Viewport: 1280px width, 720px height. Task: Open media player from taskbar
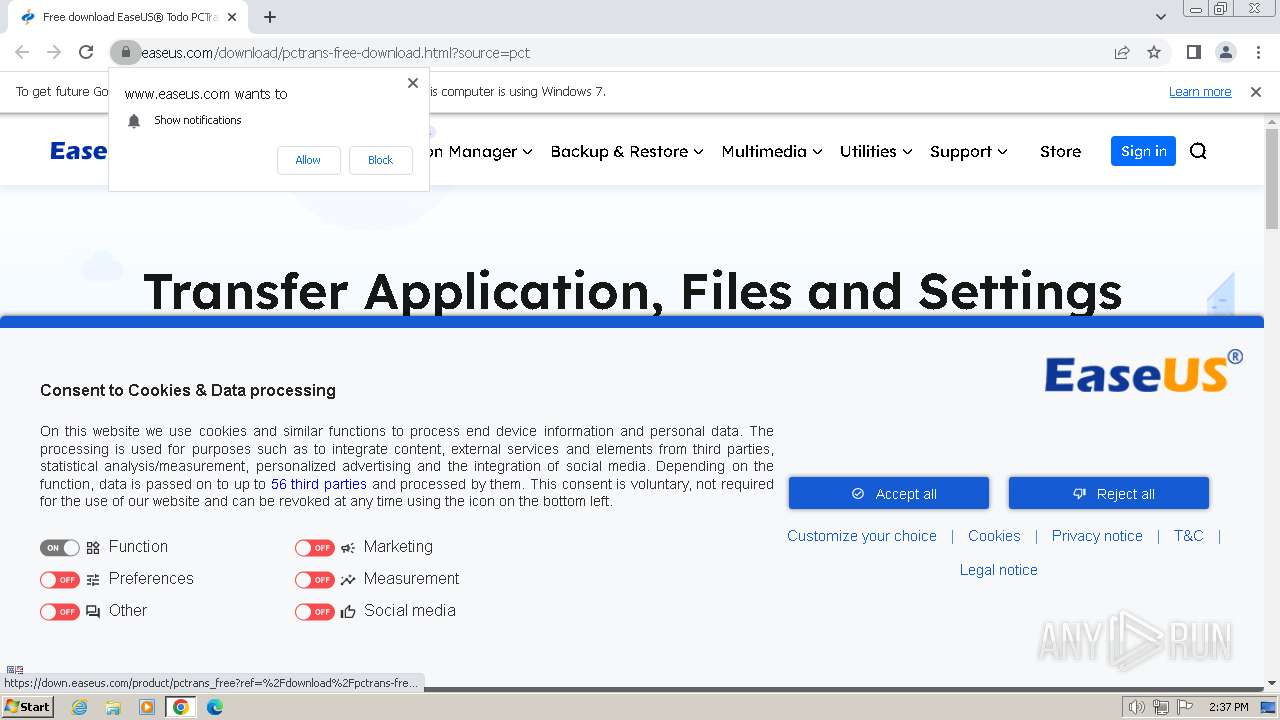click(147, 707)
